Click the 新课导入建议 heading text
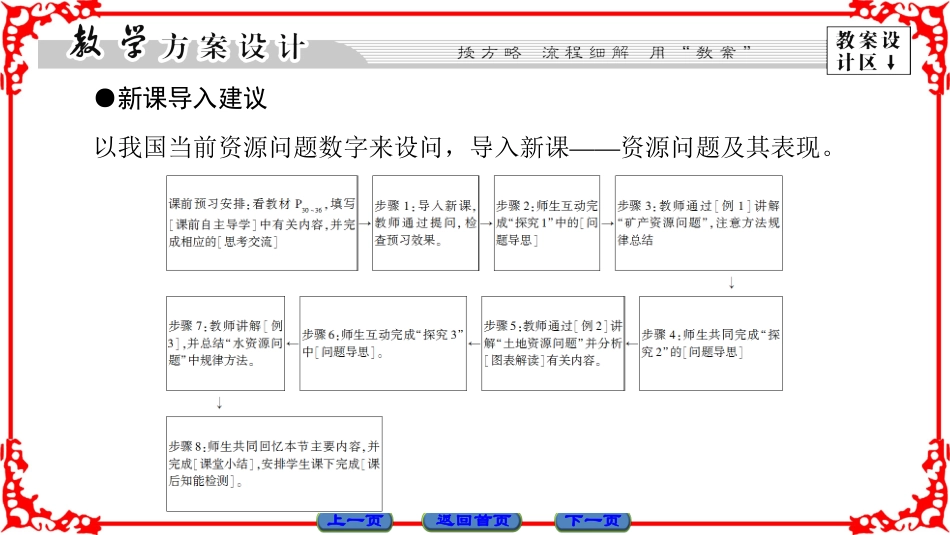Screen dimensions: 950x535 tap(191, 99)
